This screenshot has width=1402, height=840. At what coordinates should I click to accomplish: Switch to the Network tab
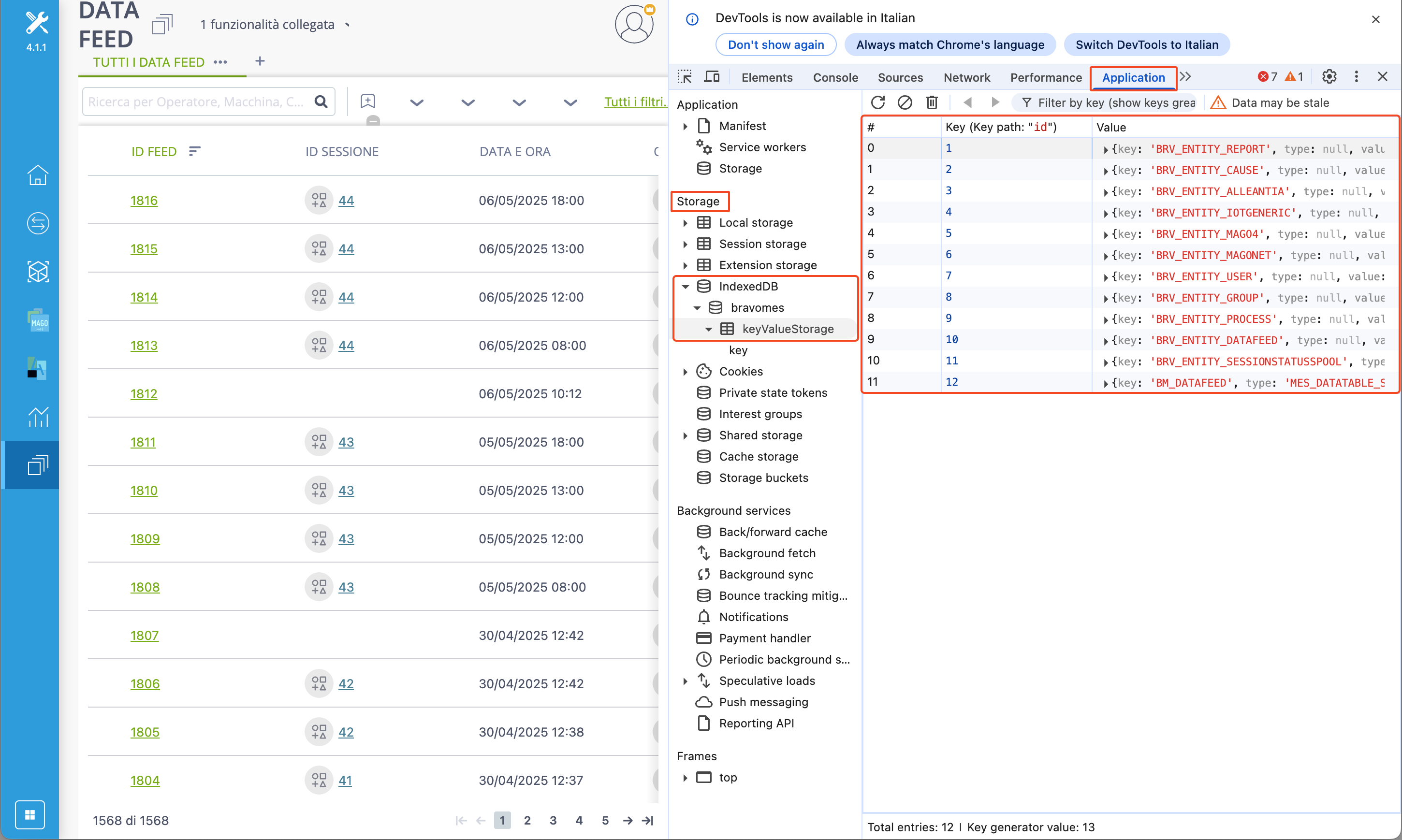click(x=967, y=77)
